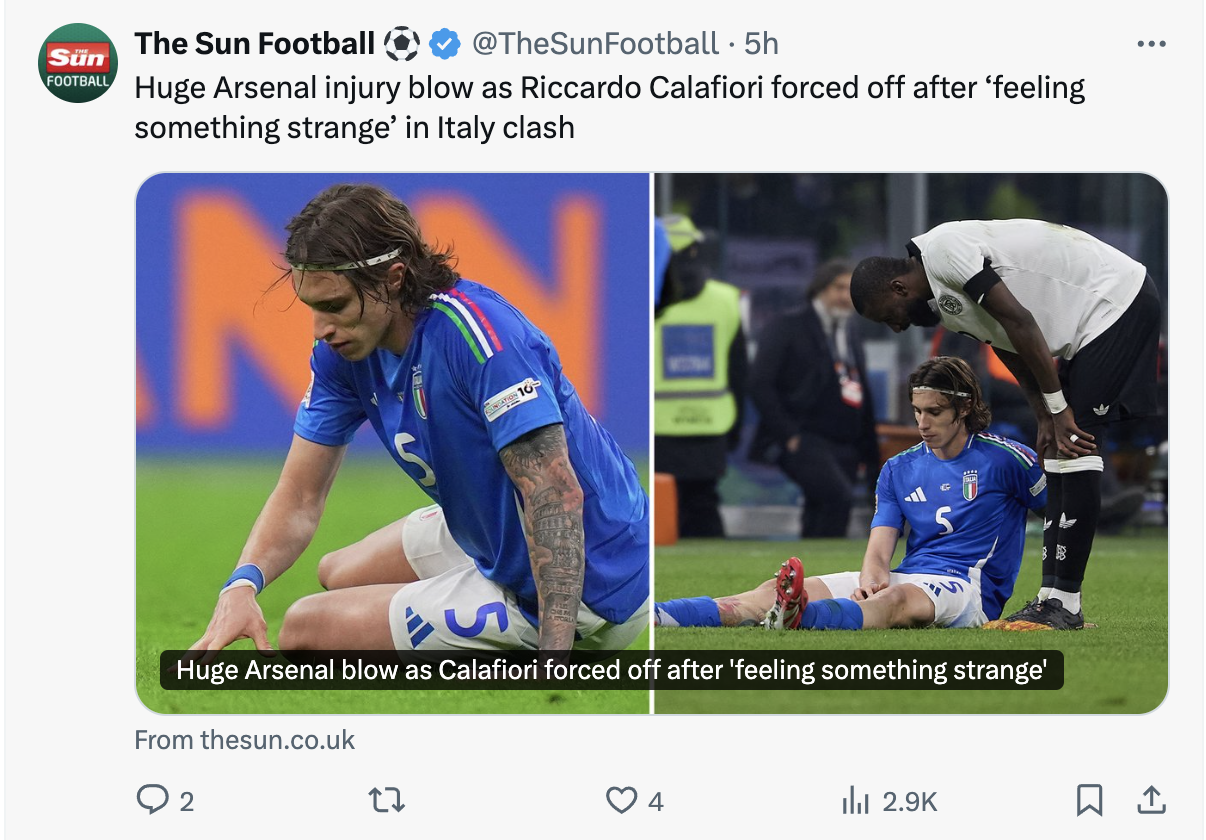Click the tweet text about Riccardo Calafiori
The width and height of the screenshot is (1206, 840).
point(609,107)
